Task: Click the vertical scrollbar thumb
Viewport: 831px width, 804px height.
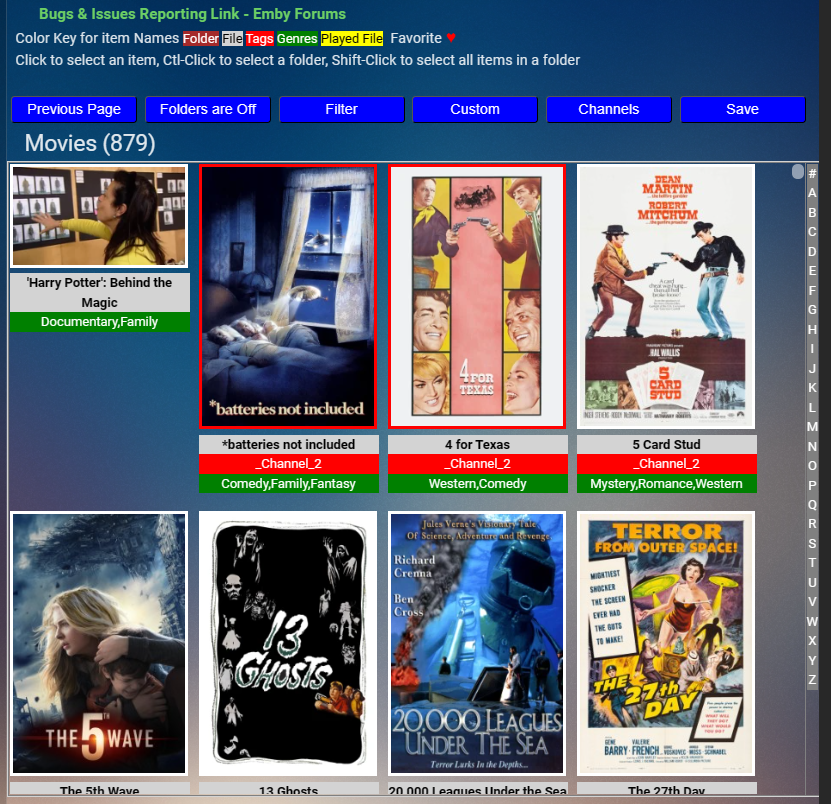Action: pos(798,172)
